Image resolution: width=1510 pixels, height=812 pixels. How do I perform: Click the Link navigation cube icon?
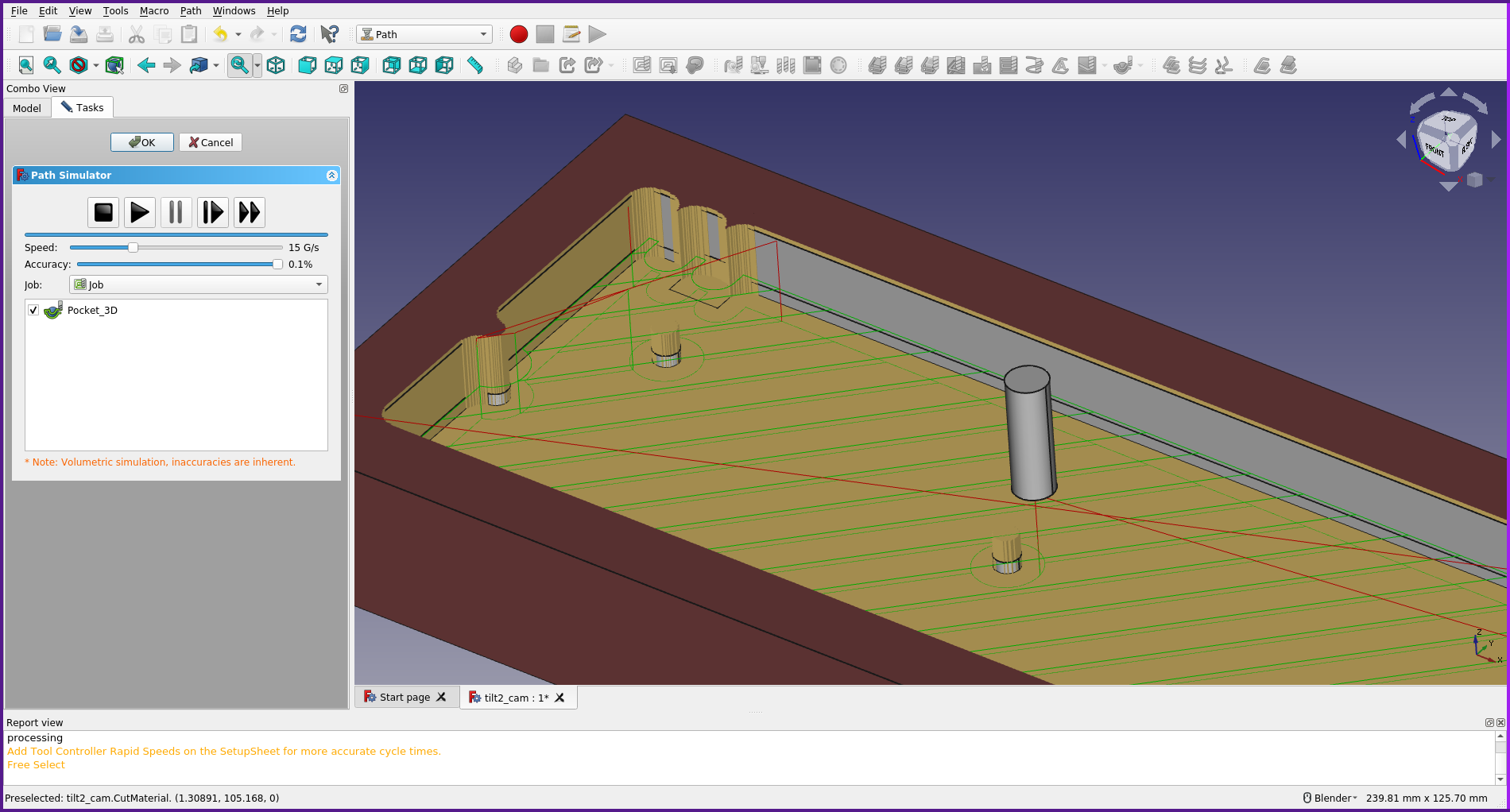point(199,65)
